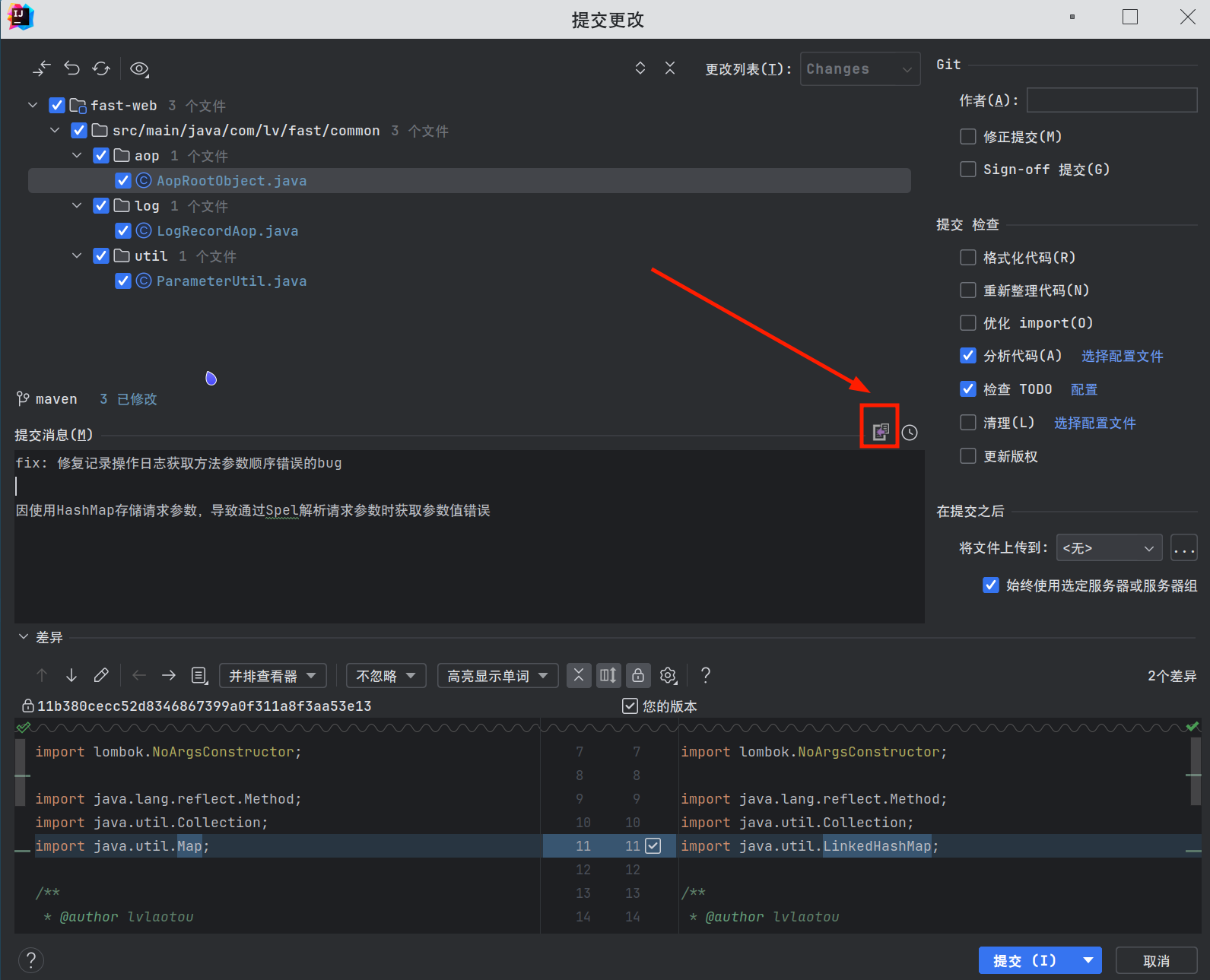The height and width of the screenshot is (980, 1210).
Task: Uncheck the AopRootObject.java file checkbox
Action: [123, 181]
